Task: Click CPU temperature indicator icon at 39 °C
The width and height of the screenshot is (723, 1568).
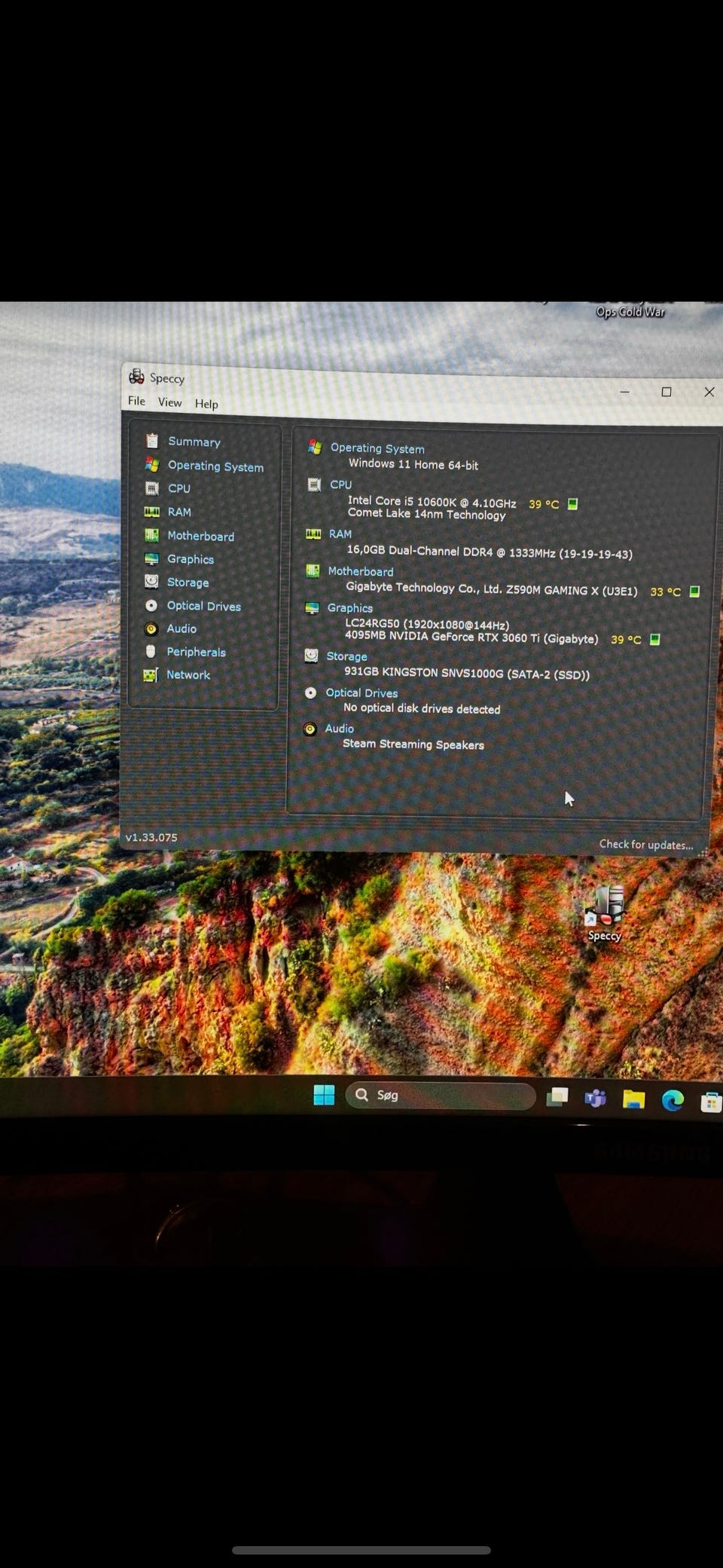Action: [572, 504]
